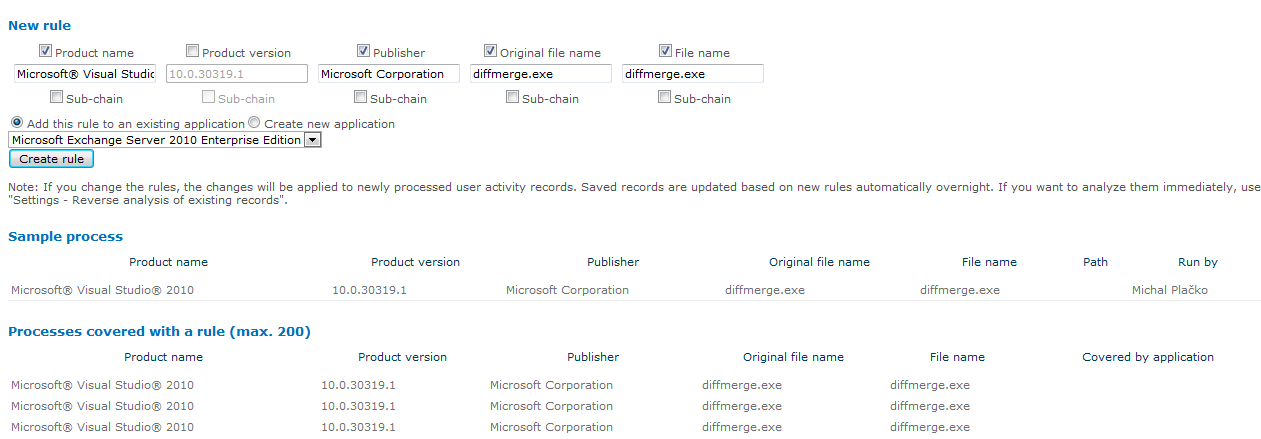The image size is (1261, 439).
Task: Click Microsoft® Visual Studio® 2010 in Sample process row
Action: coord(102,290)
